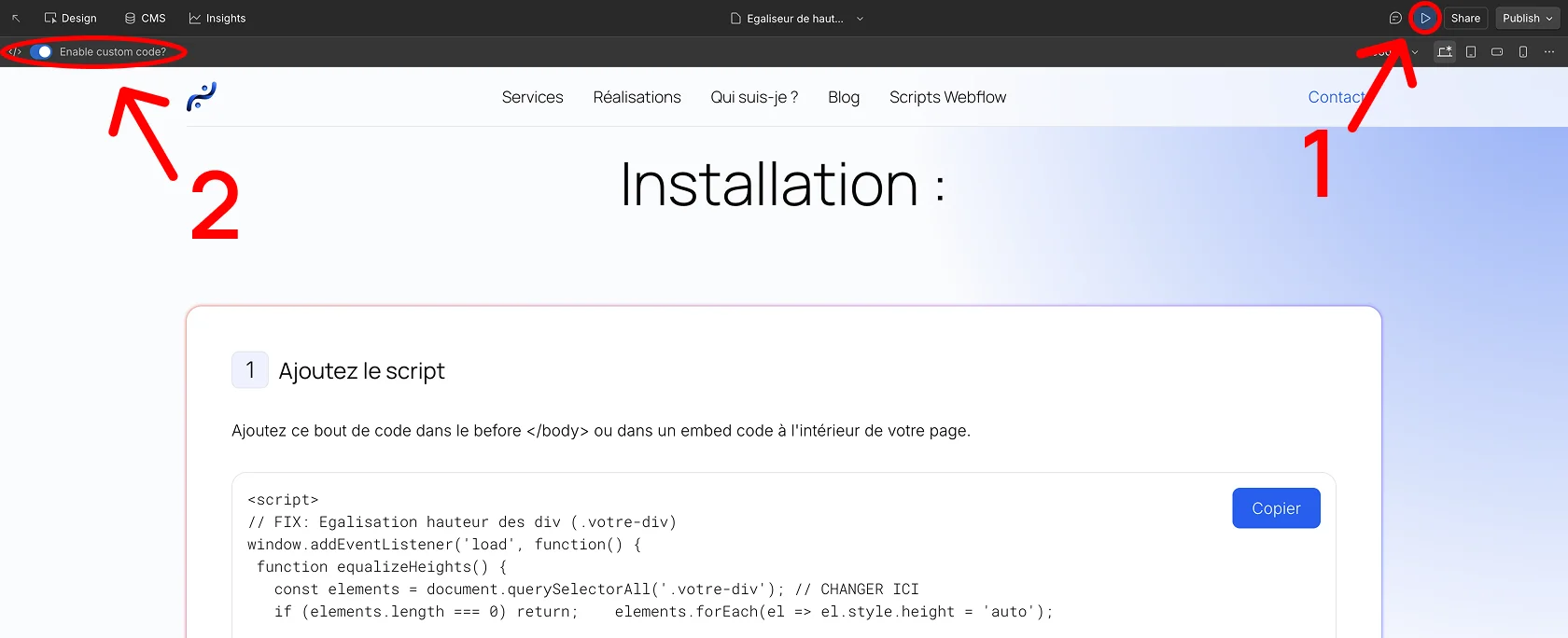Viewport: 1568px width, 638px height.
Task: Click the back arrow icon in top-left corner
Action: click(16, 18)
